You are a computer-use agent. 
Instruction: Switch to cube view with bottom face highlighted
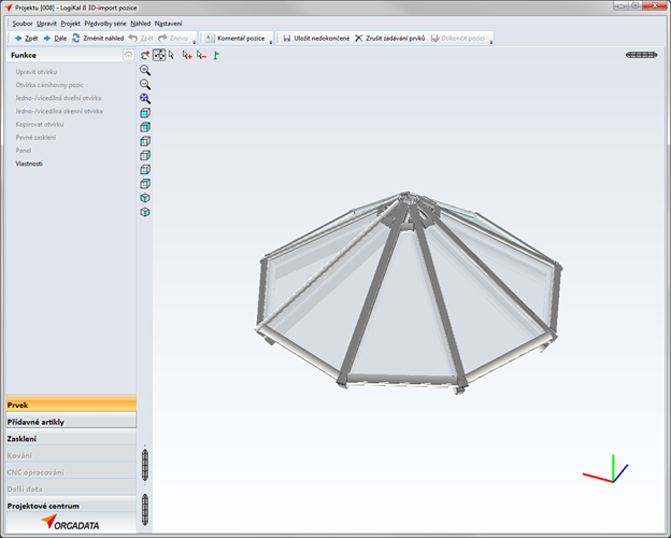[145, 169]
